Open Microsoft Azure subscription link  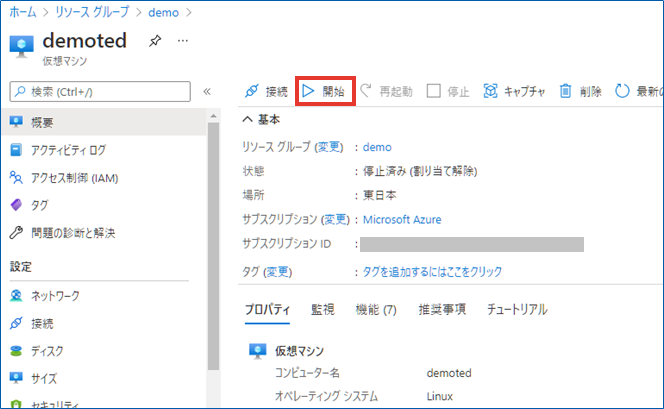tap(402, 220)
